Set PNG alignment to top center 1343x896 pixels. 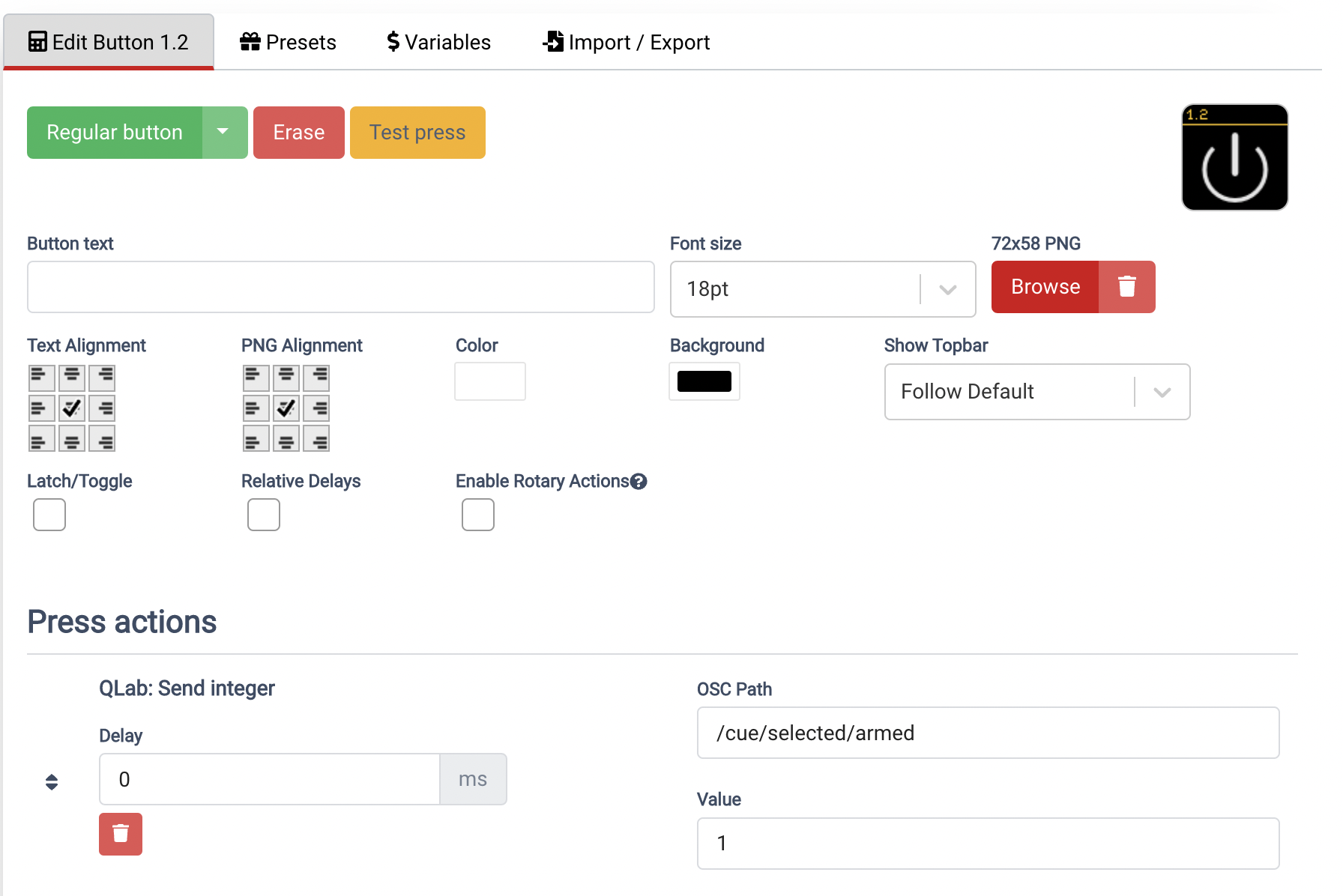[286, 378]
